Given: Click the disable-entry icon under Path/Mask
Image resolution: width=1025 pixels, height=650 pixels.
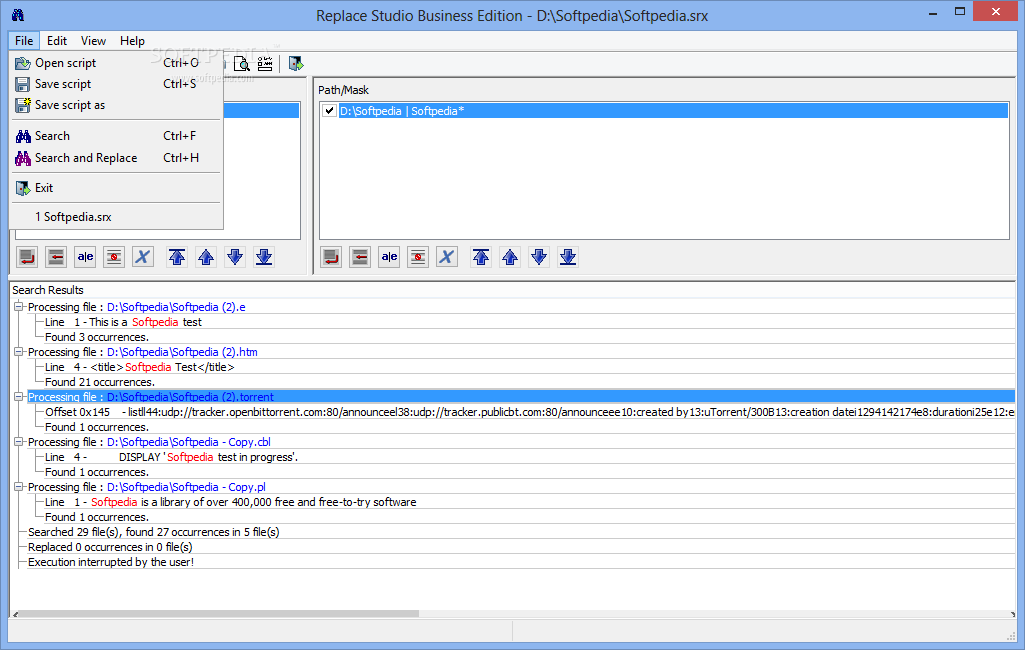Looking at the screenshot, I should point(418,257).
